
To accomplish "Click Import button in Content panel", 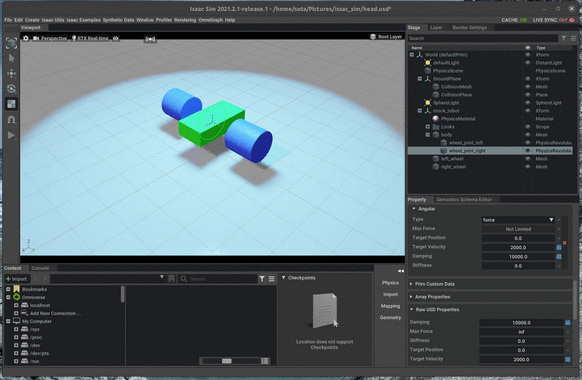I will pos(16,279).
